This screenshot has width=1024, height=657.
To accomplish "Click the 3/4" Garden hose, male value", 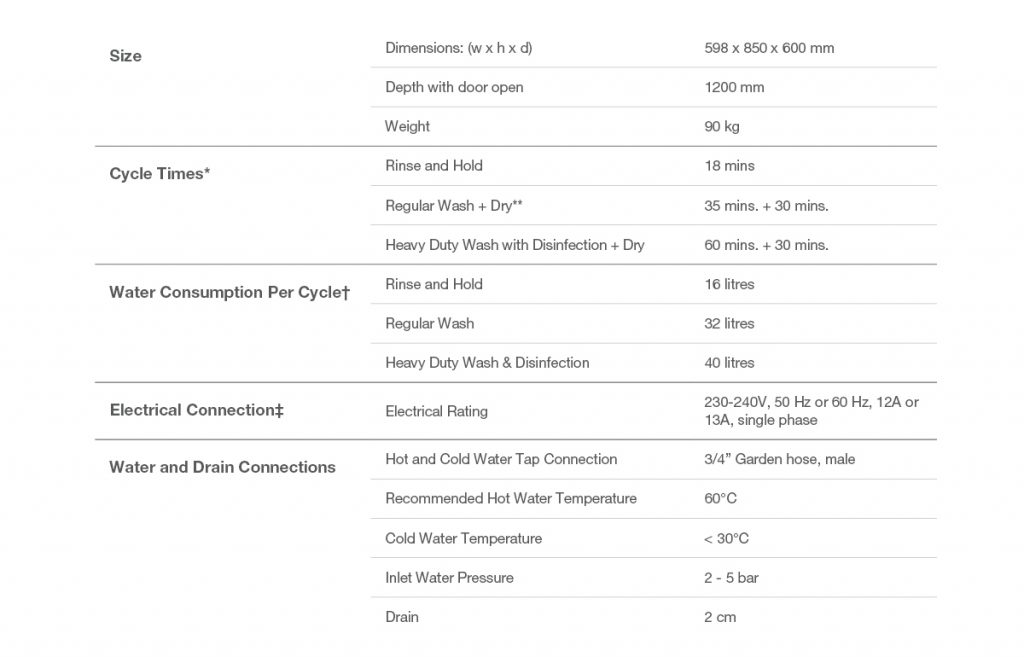I will click(x=779, y=460).
